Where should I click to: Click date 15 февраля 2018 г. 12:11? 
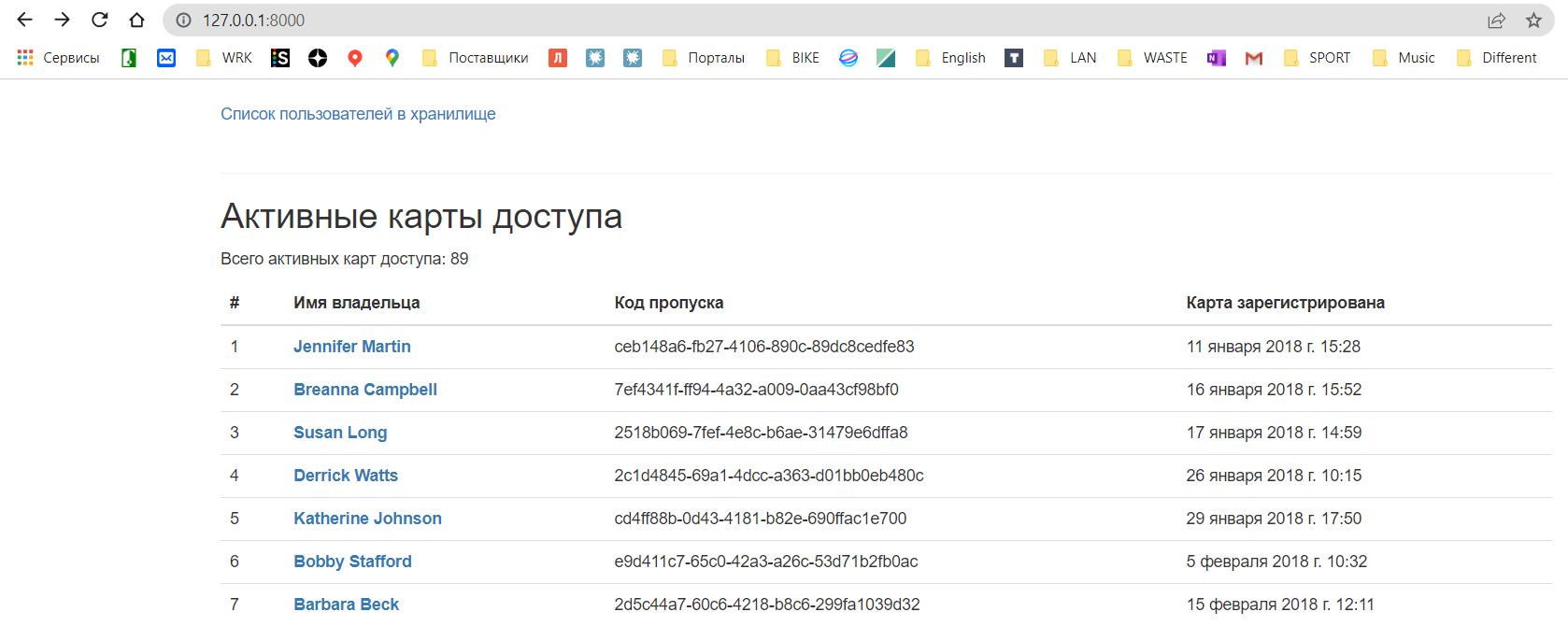point(1281,605)
